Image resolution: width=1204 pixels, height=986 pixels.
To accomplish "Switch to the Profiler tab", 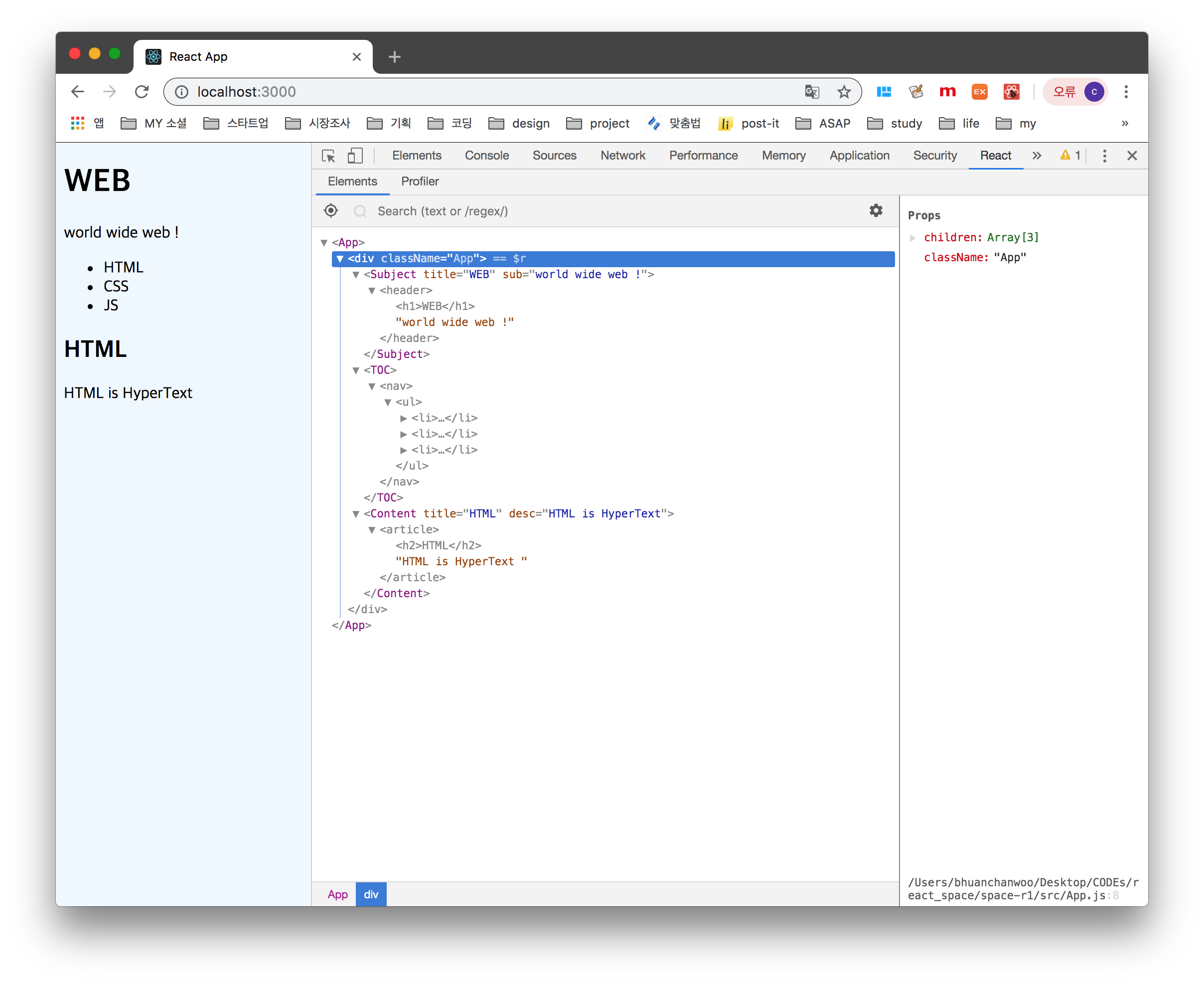I will [x=420, y=182].
